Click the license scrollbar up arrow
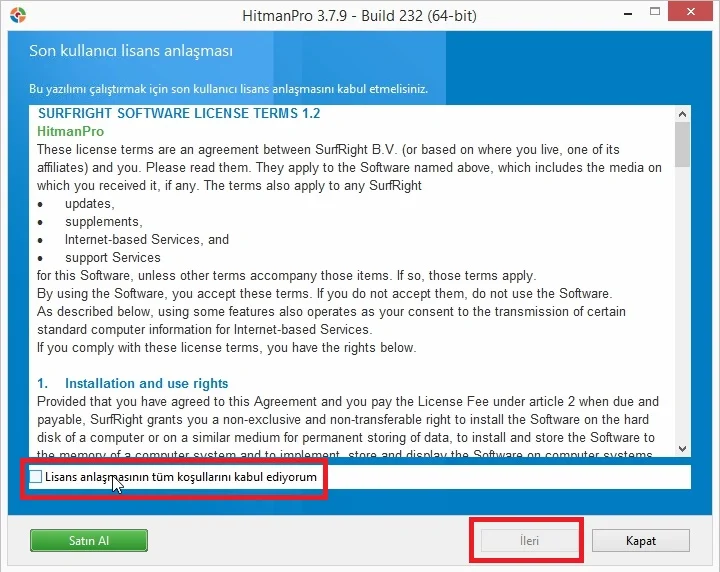Image resolution: width=720 pixels, height=572 pixels. pos(682,113)
